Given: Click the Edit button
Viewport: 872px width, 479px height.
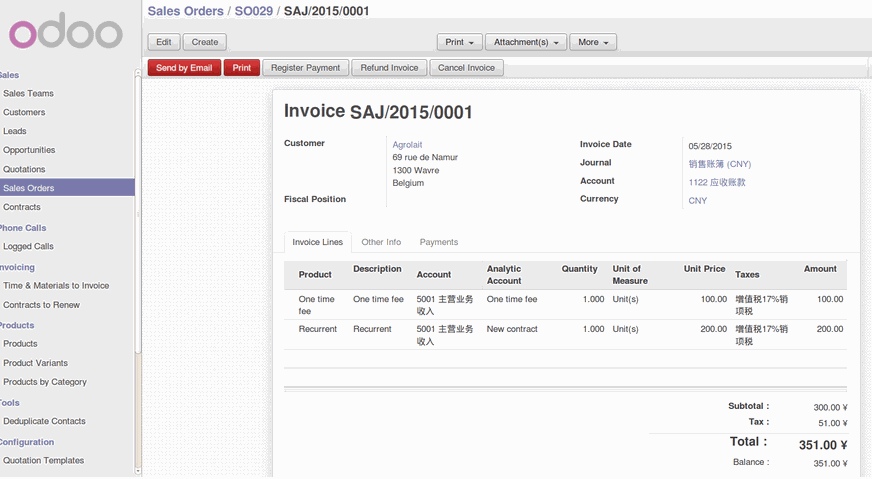Looking at the screenshot, I should [x=164, y=42].
